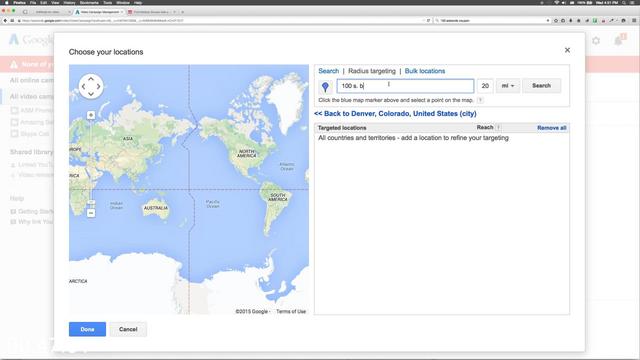Open the notifications bell in AdWords header
The height and width of the screenshot is (360, 640).
[x=619, y=40]
